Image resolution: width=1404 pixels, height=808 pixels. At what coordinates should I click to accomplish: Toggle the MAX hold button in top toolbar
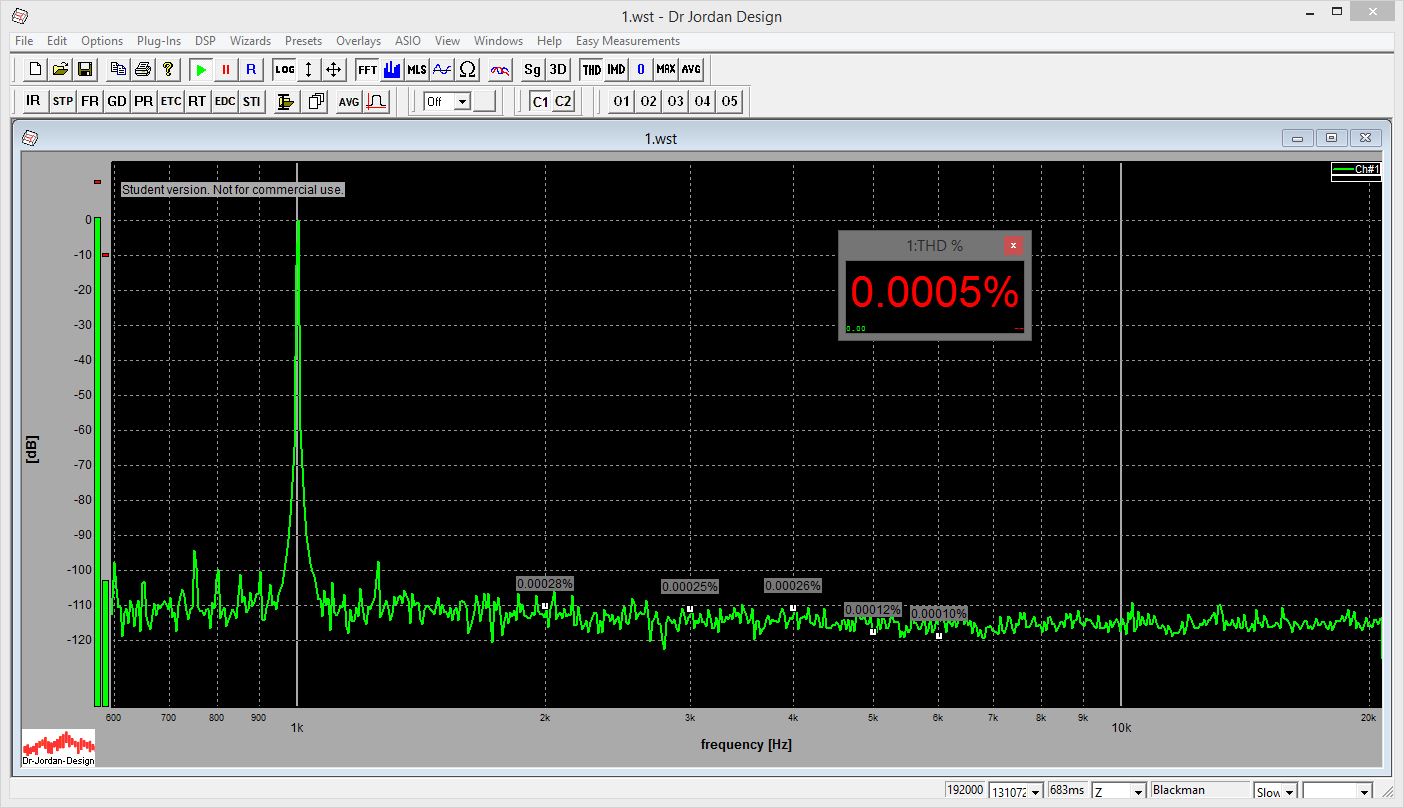click(666, 69)
